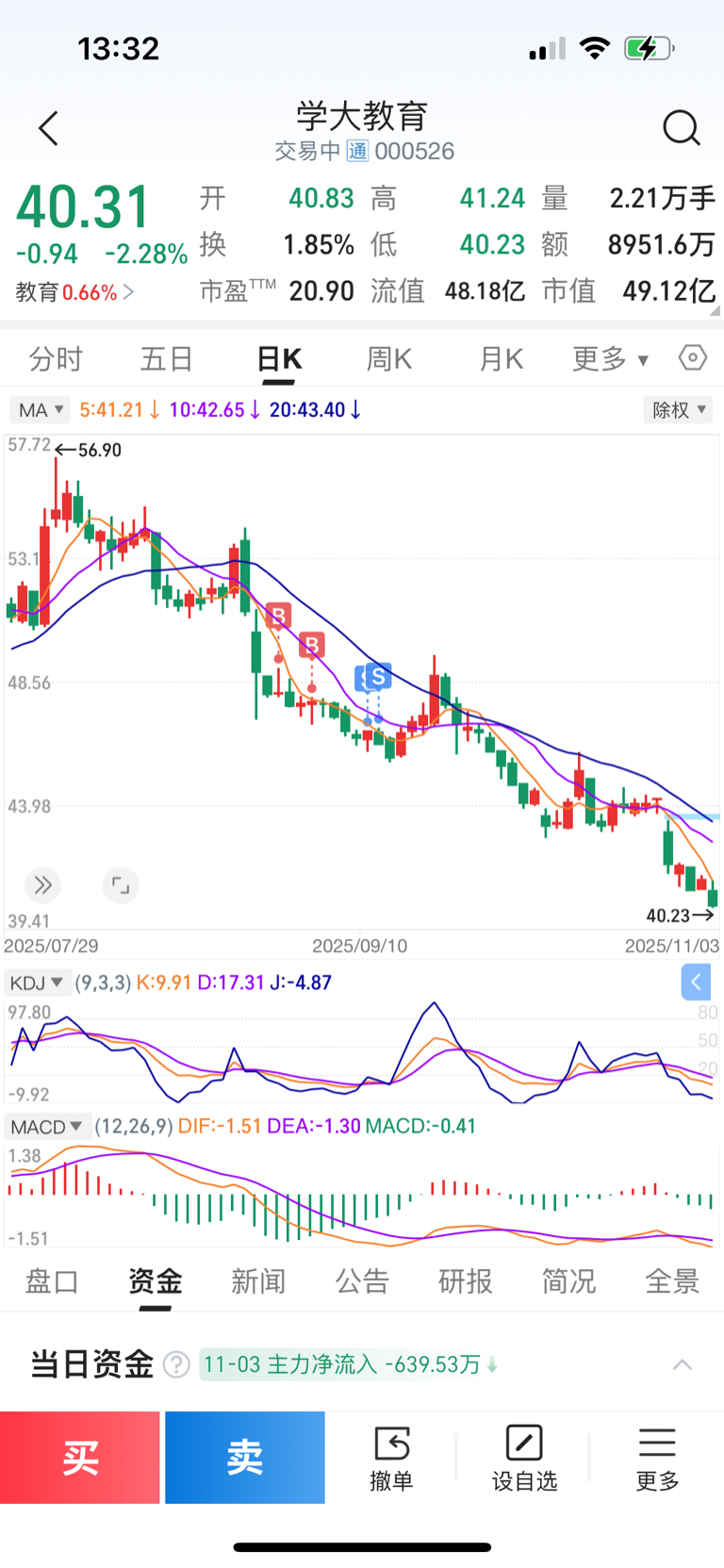The width and height of the screenshot is (724, 1568).
Task: Tap the blue S sell marker
Action: click(x=378, y=676)
